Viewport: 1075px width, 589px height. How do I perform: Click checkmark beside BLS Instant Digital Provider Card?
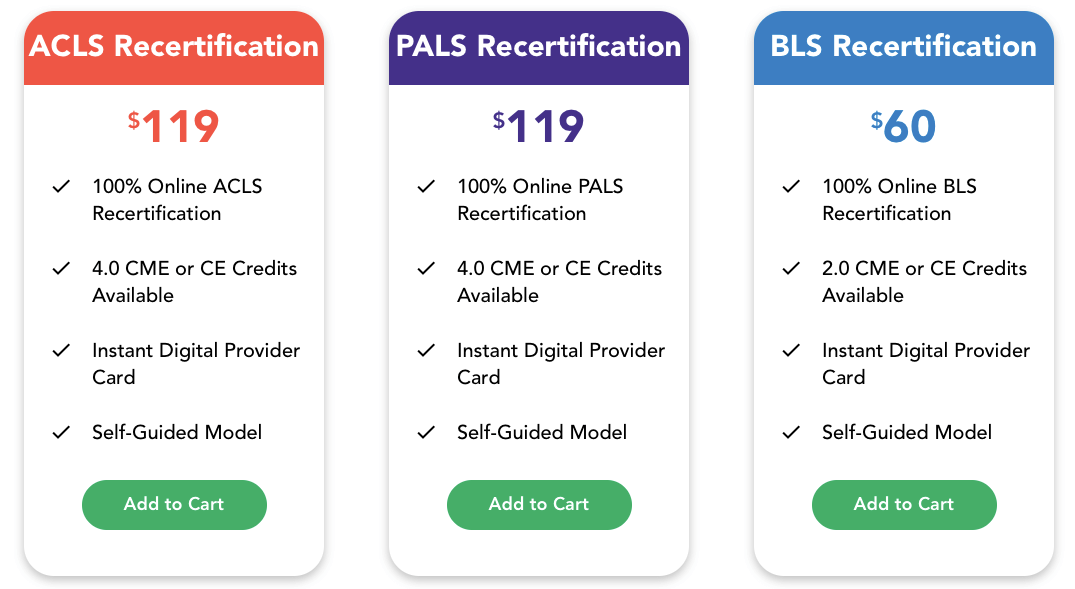tap(791, 350)
